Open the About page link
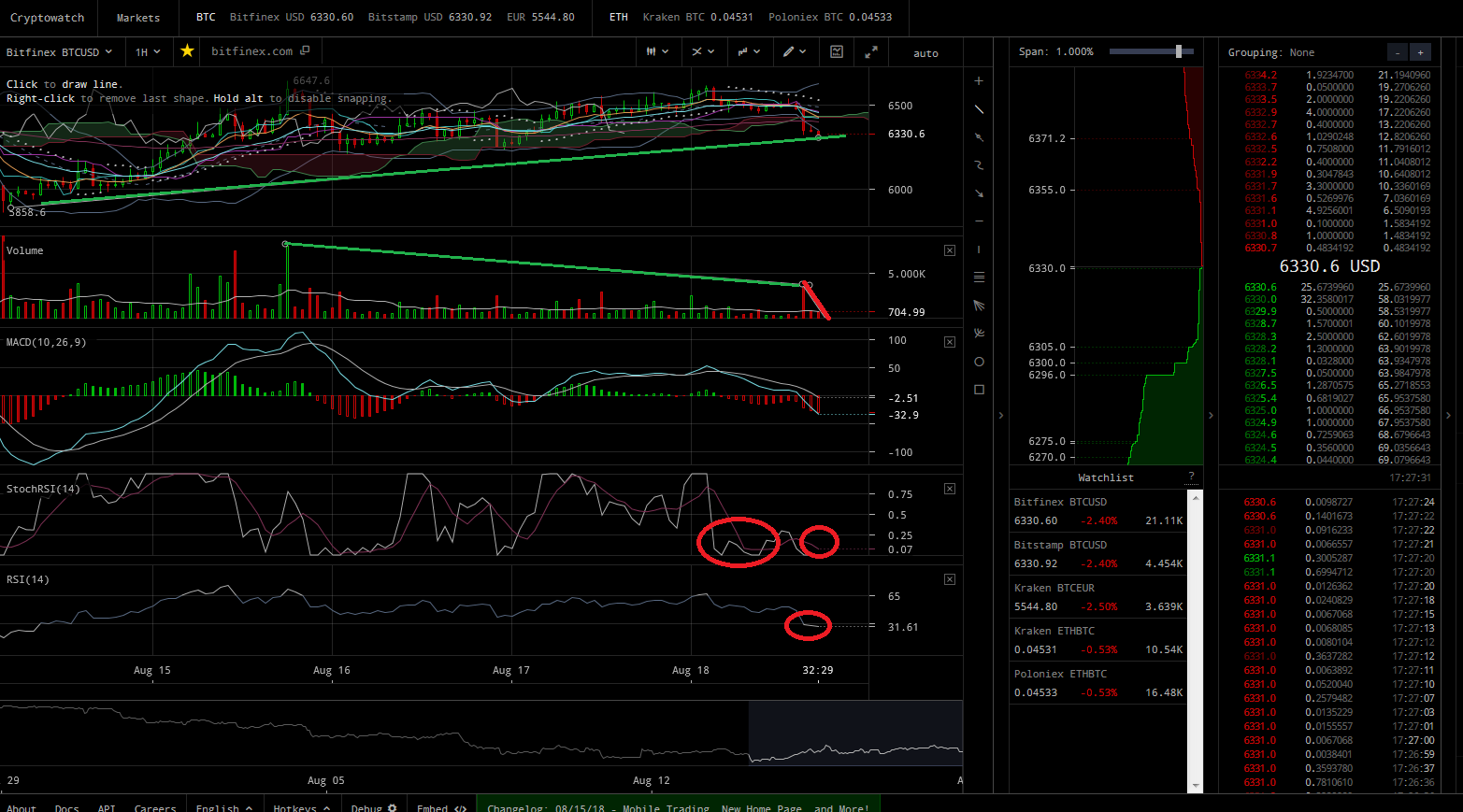The width and height of the screenshot is (1463, 812). pyautogui.click(x=22, y=807)
